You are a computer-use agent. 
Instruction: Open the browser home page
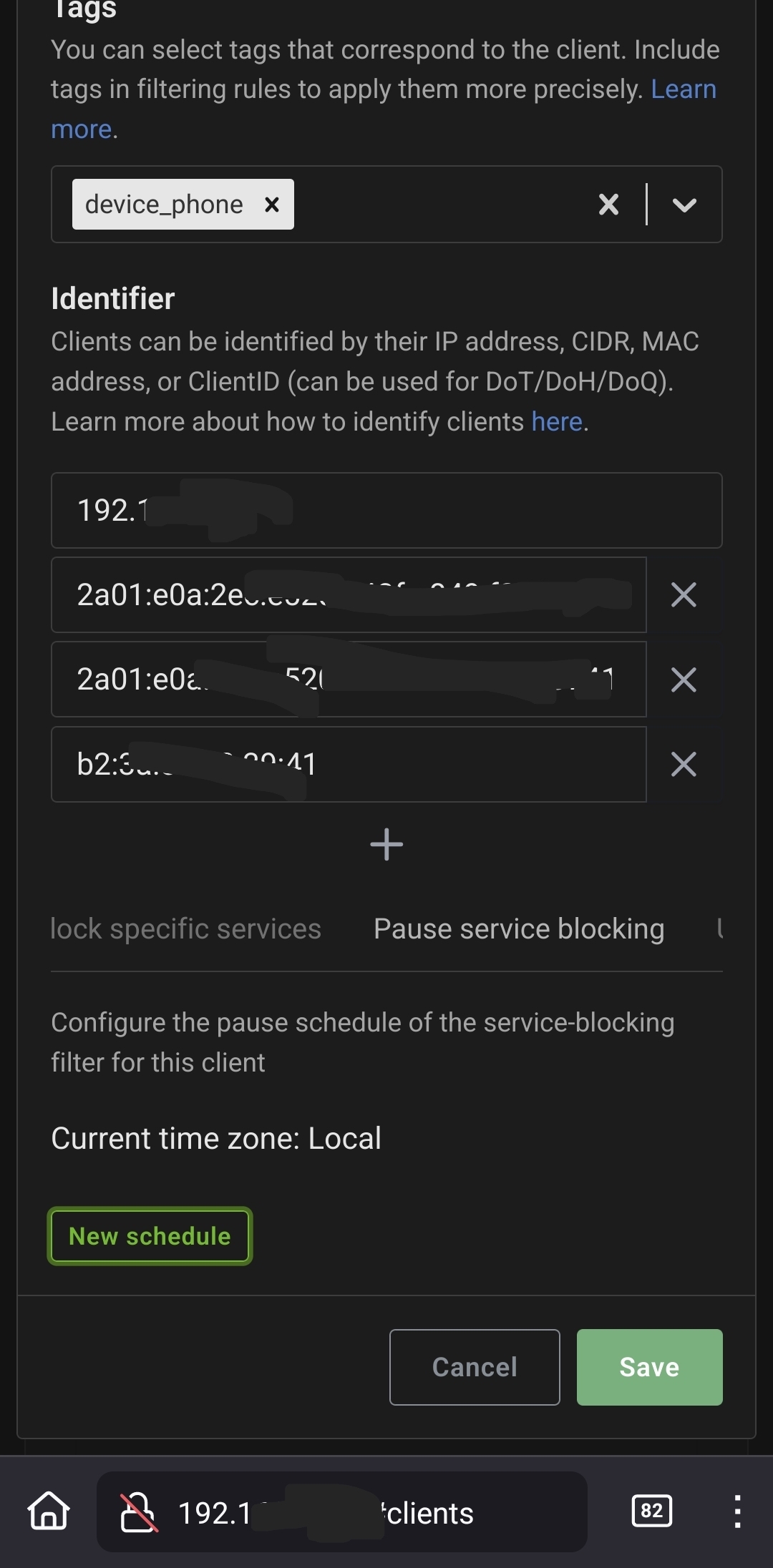coord(49,1511)
